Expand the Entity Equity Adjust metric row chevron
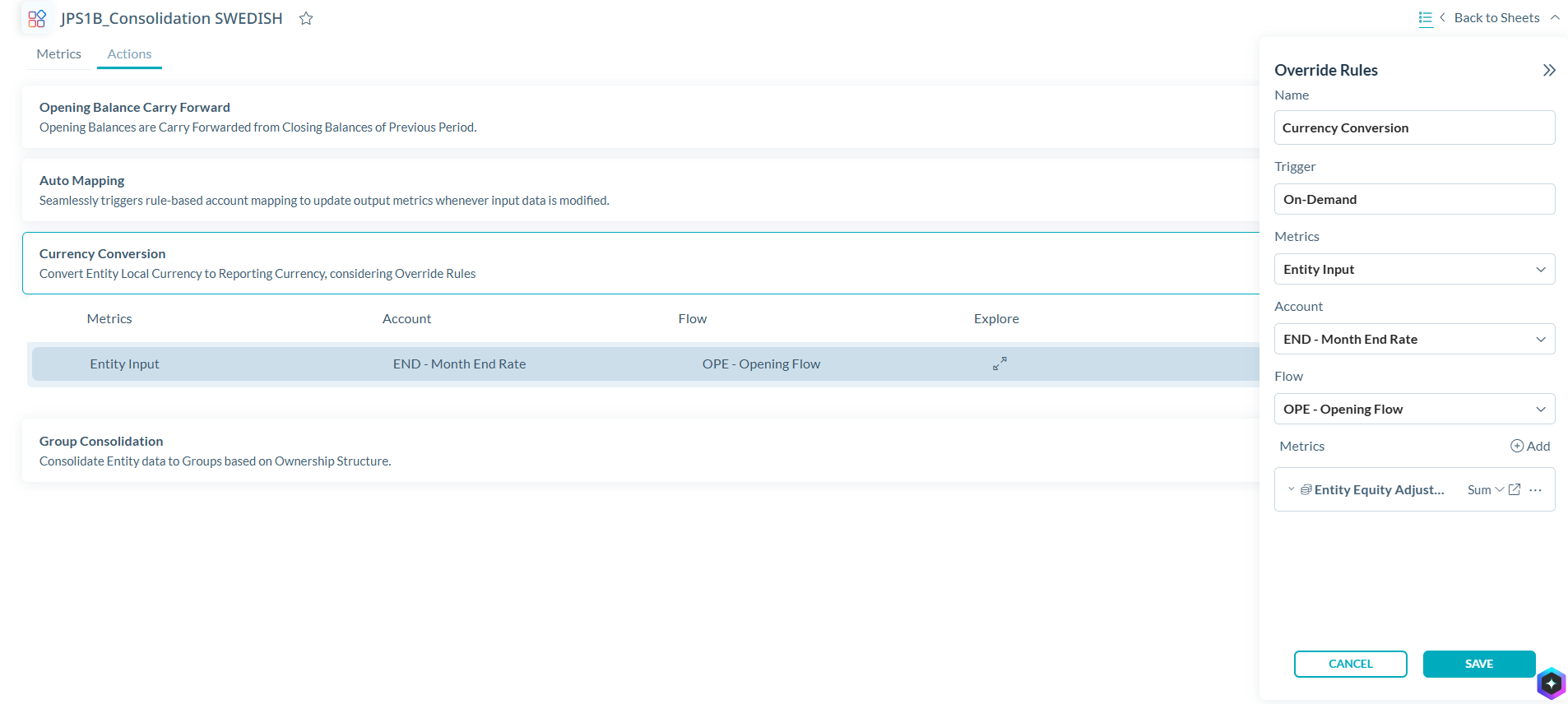This screenshot has width=1568, height=704. tap(1291, 489)
